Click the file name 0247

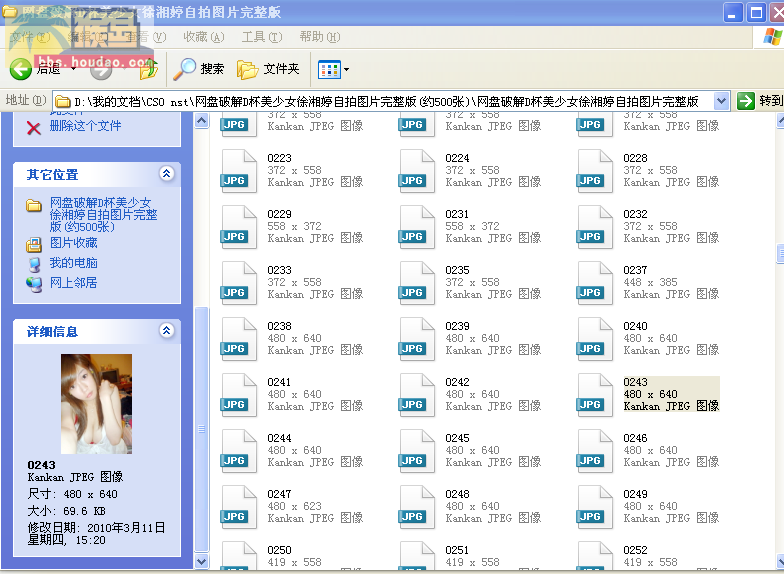click(279, 494)
